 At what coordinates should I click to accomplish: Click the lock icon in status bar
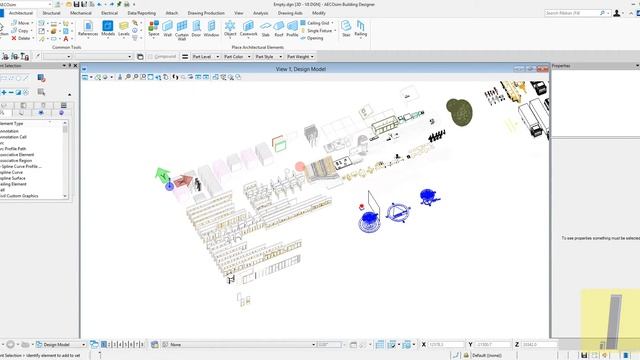tap(466, 355)
